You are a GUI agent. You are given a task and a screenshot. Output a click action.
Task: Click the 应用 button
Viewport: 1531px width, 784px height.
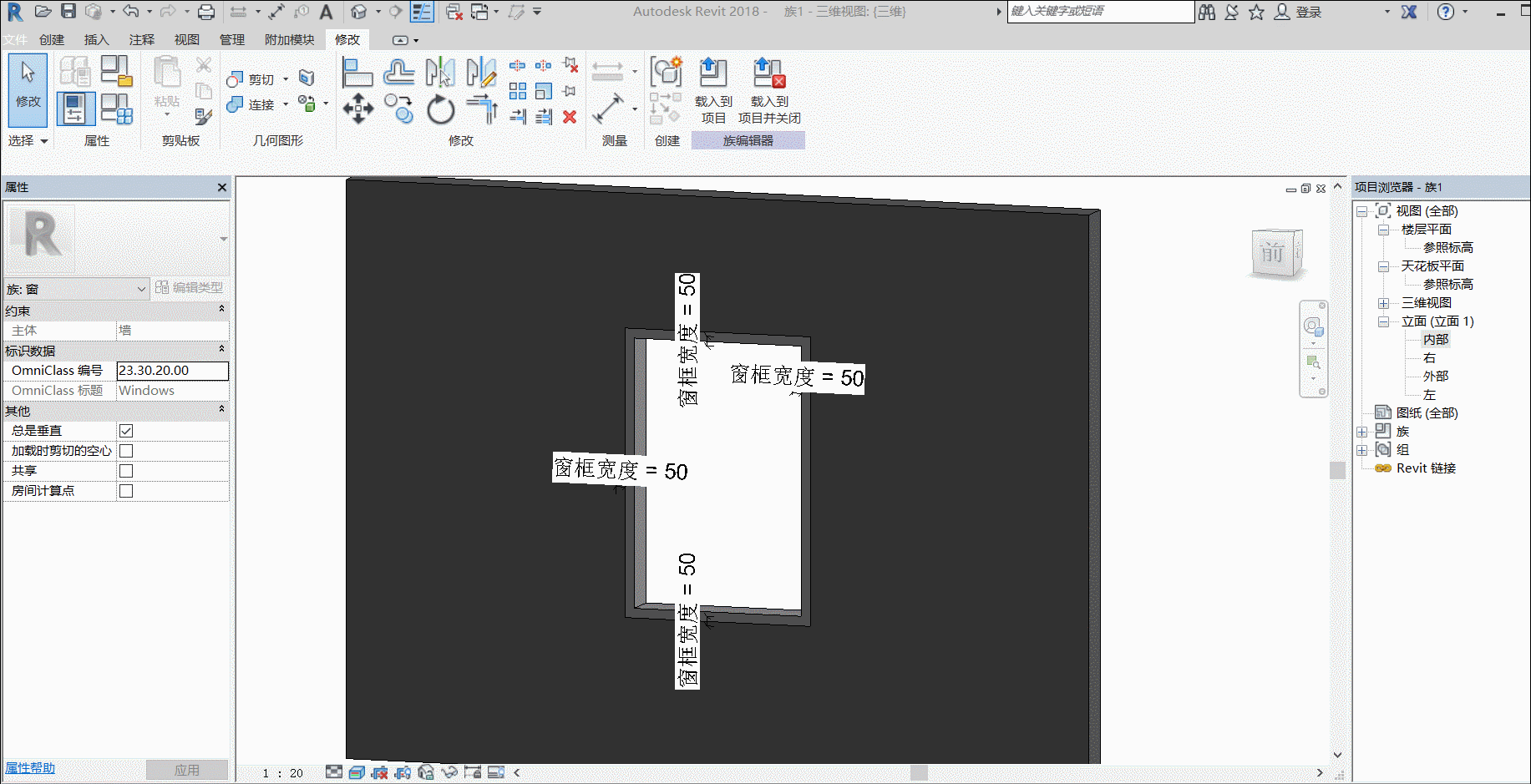coord(187,770)
